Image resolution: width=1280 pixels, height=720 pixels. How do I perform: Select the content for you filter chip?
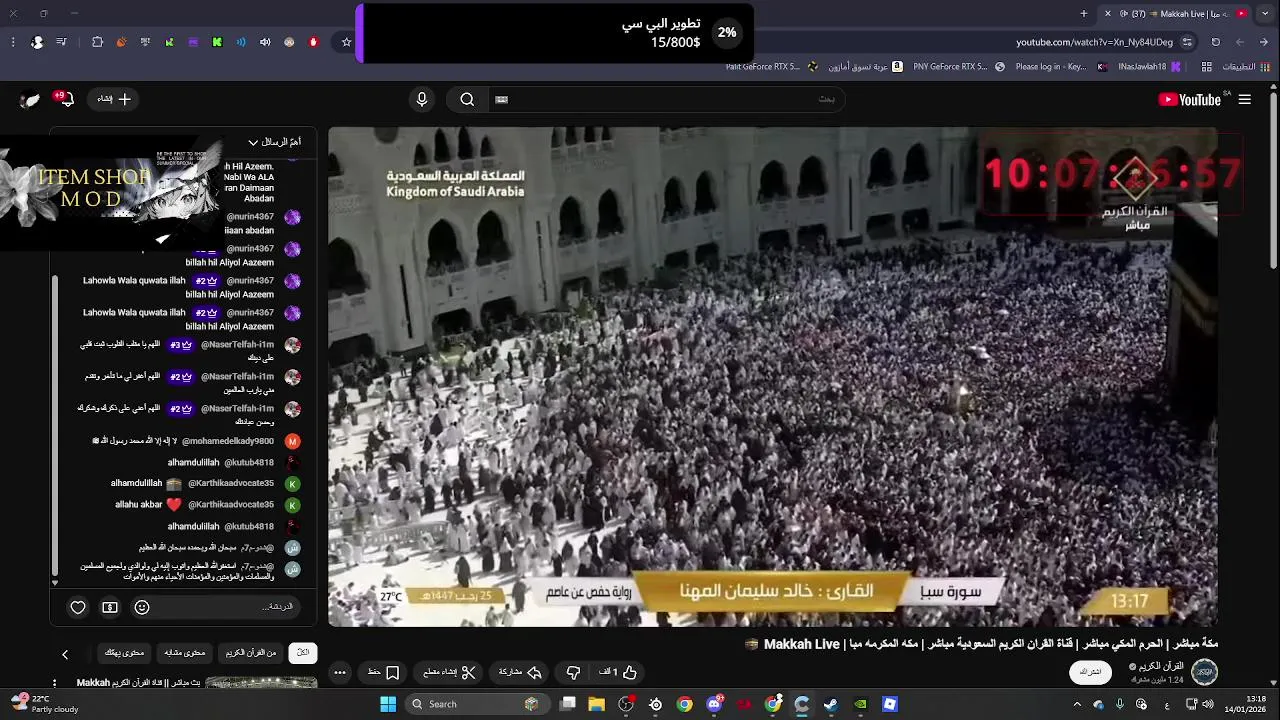click(125, 653)
